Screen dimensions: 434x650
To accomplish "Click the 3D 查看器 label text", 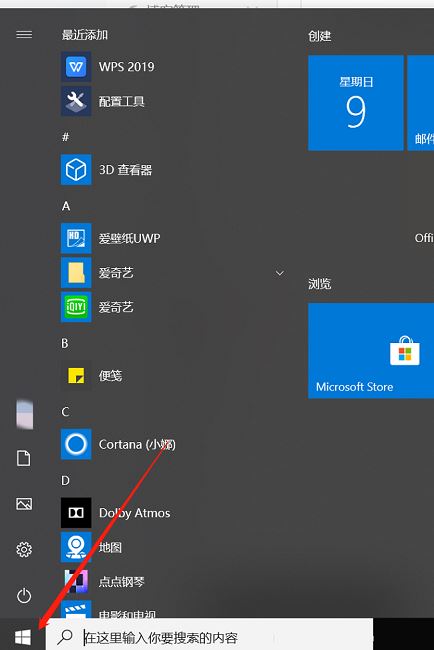I will [x=126, y=170].
